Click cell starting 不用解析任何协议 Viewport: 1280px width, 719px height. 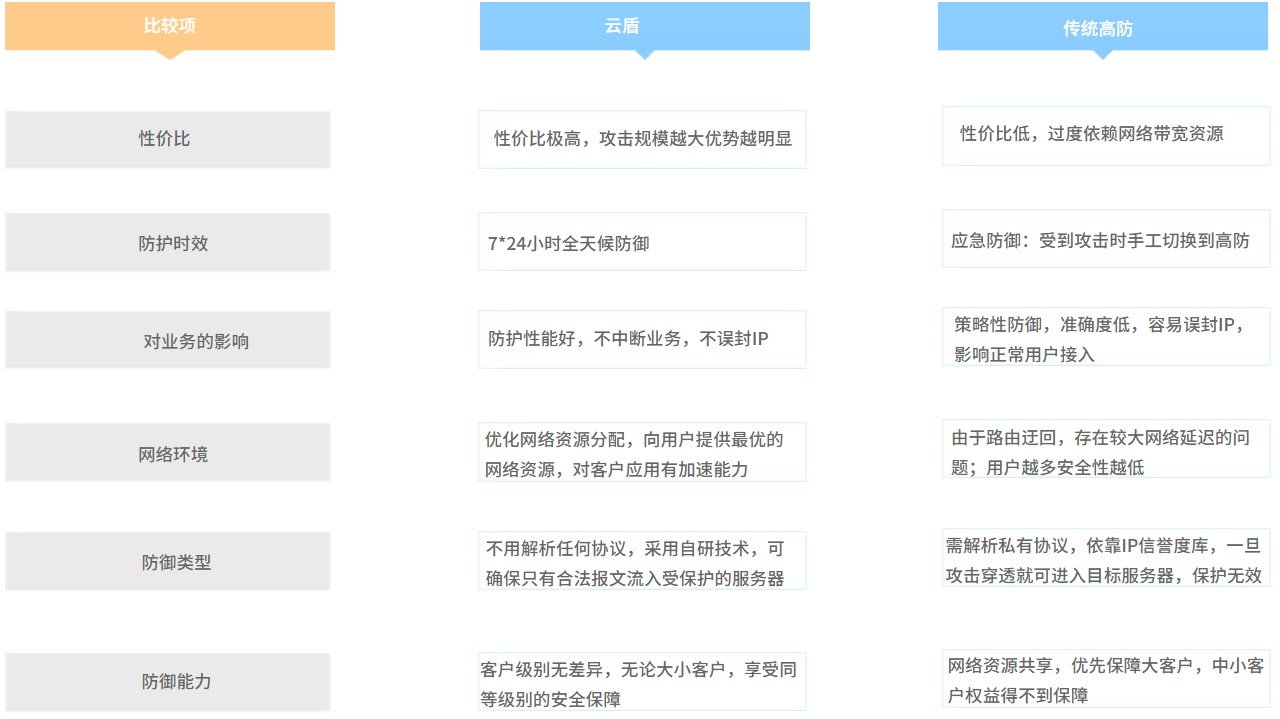point(642,560)
